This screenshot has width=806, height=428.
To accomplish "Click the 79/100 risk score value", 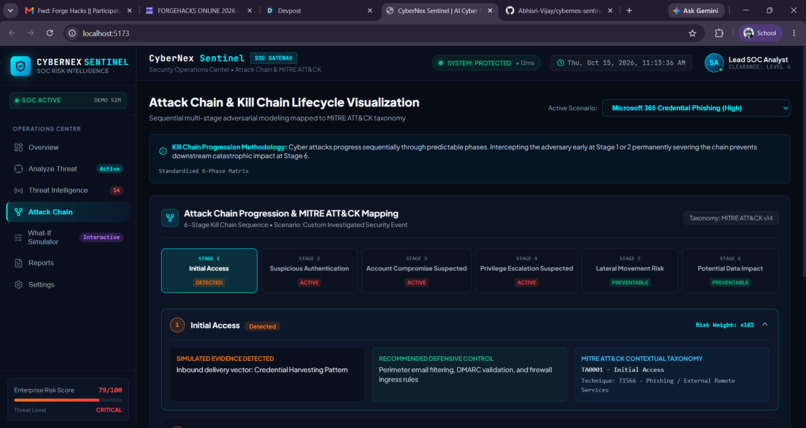I will click(110, 390).
